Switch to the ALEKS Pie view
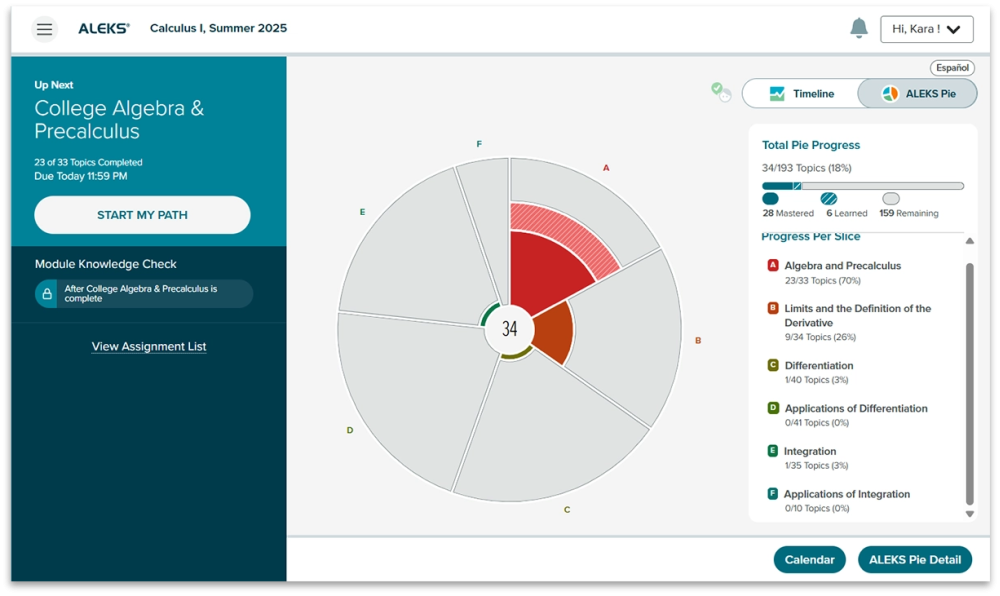1000x596 pixels. pos(917,94)
